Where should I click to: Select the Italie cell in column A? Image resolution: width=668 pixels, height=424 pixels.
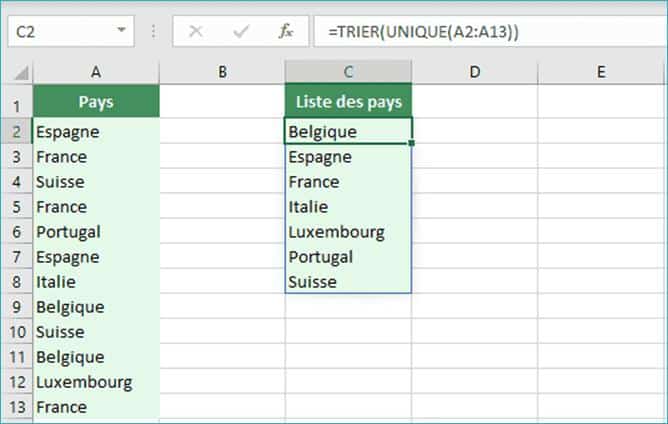[x=96, y=282]
